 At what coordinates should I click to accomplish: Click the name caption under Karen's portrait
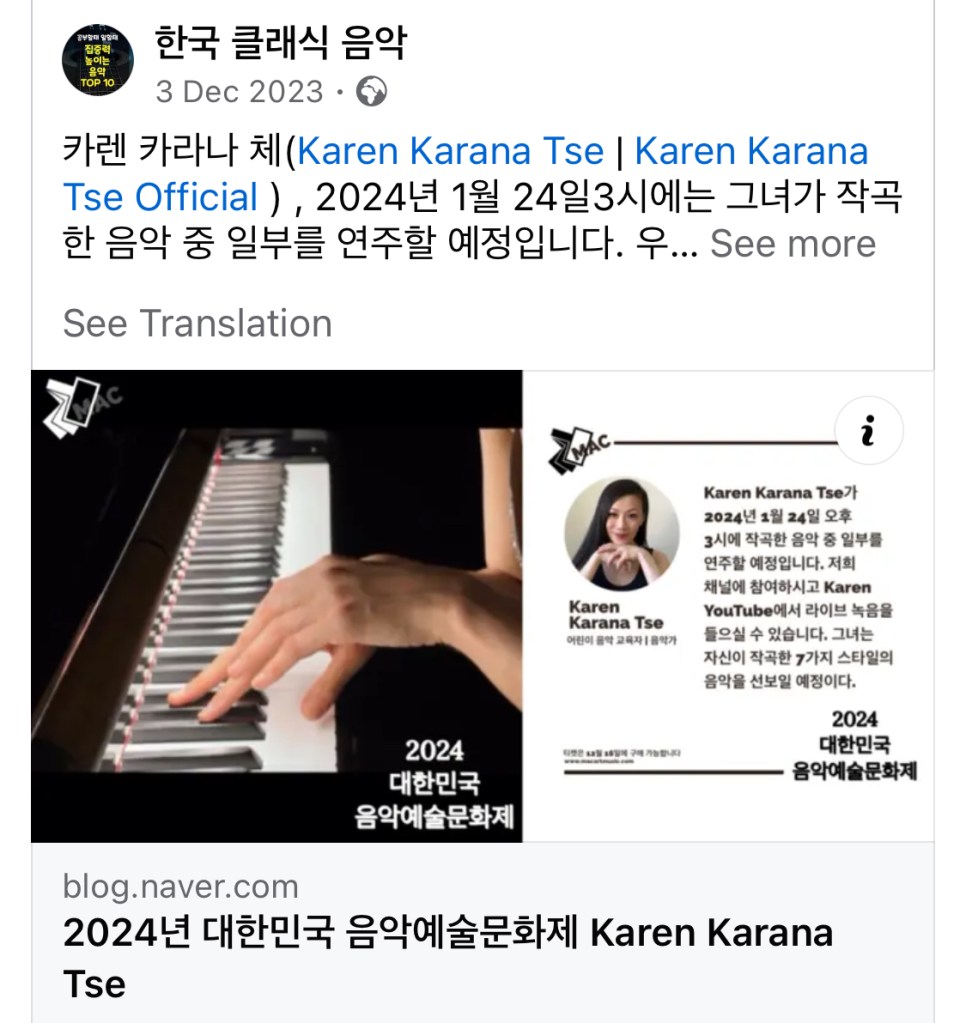(x=616, y=615)
